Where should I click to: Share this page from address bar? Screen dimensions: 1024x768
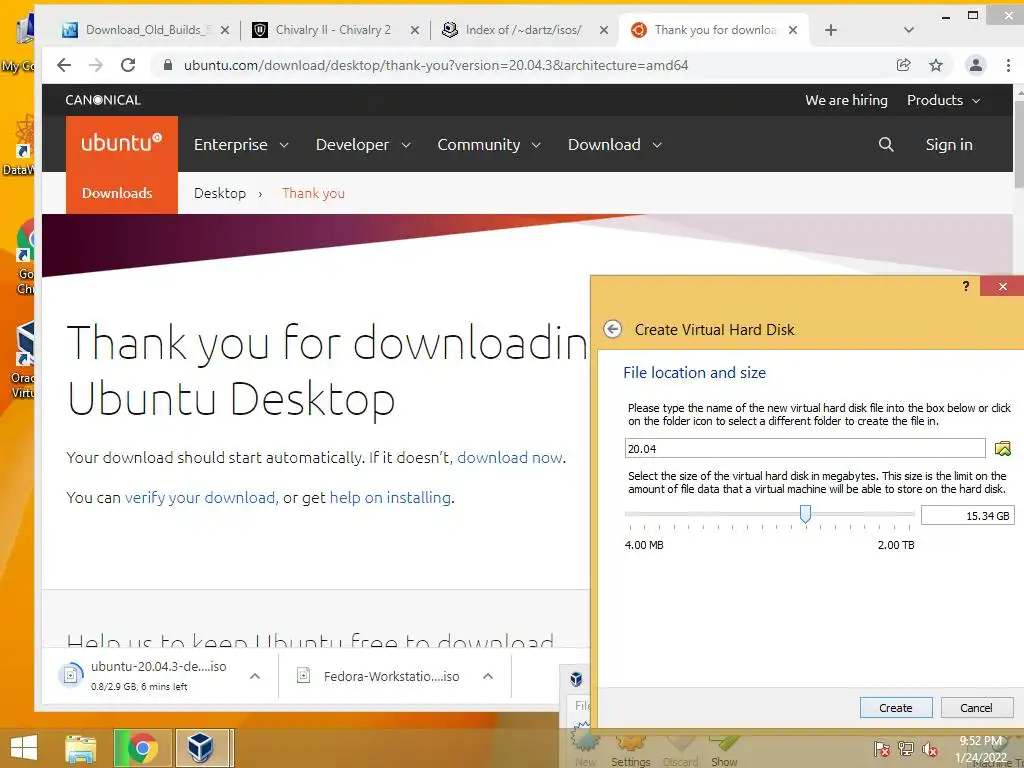coord(903,65)
